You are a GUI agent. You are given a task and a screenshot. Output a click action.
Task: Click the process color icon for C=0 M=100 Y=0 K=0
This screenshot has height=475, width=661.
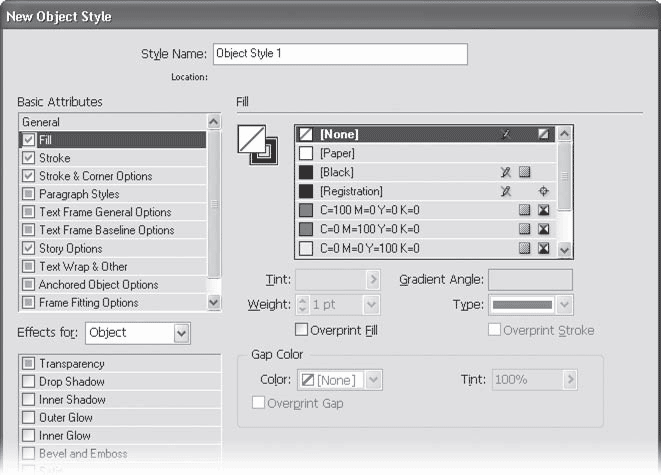pos(524,229)
